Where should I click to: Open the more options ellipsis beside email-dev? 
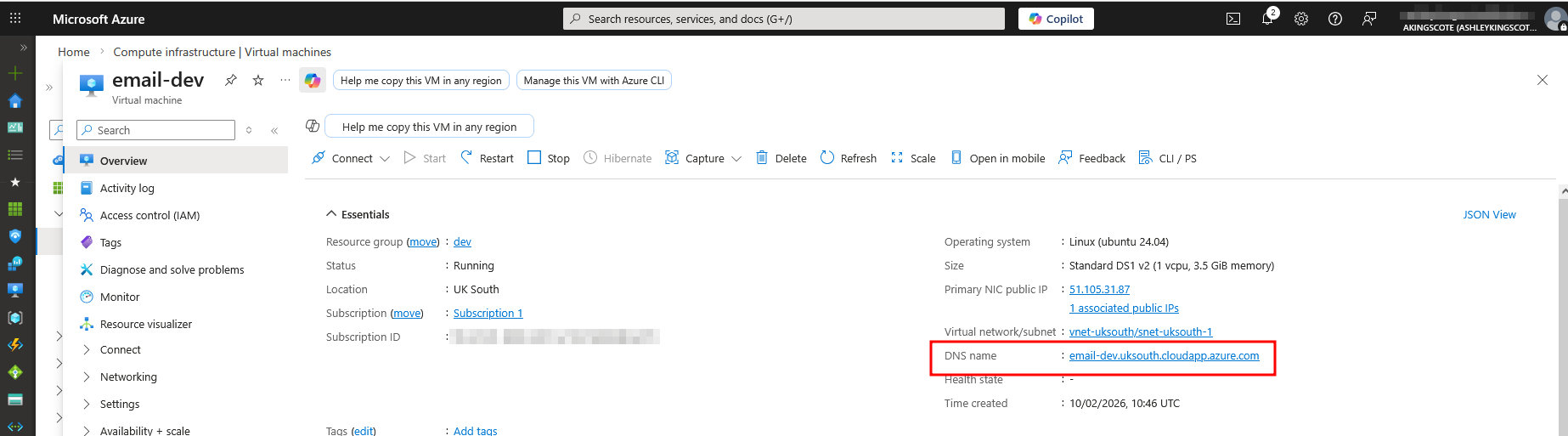point(285,80)
